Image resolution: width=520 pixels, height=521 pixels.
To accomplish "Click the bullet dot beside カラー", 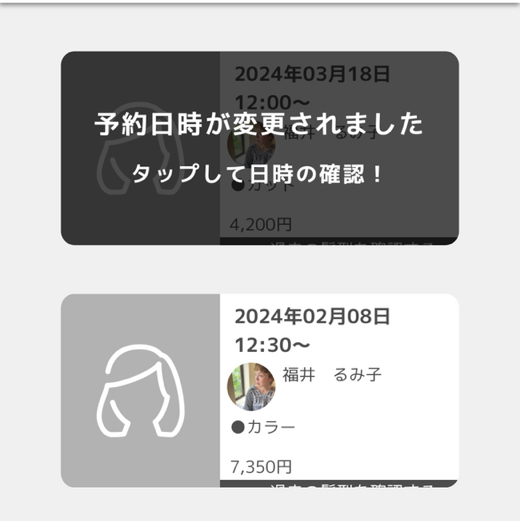I will click(x=238, y=427).
